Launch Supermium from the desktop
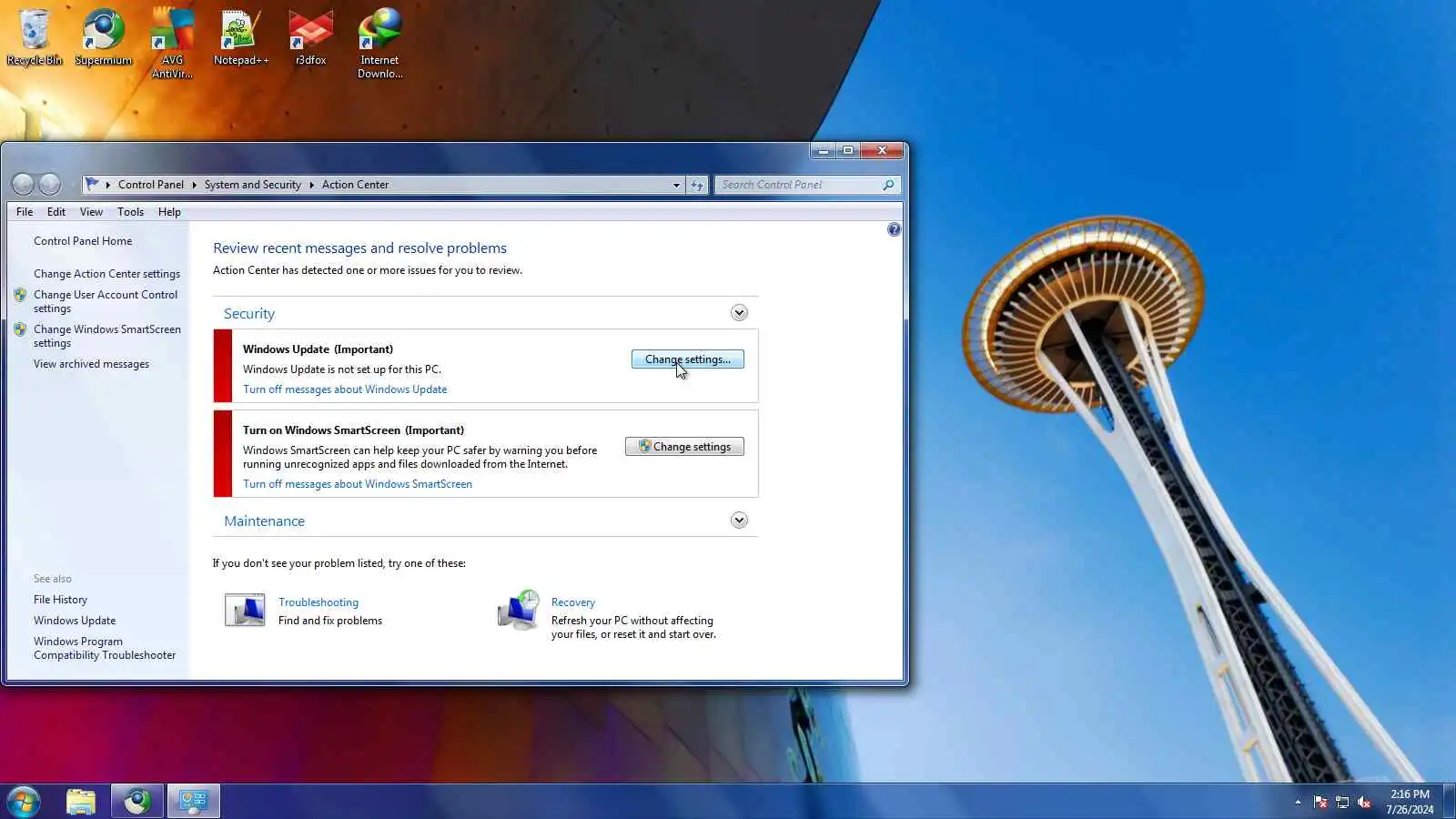The height and width of the screenshot is (819, 1456). [x=103, y=37]
